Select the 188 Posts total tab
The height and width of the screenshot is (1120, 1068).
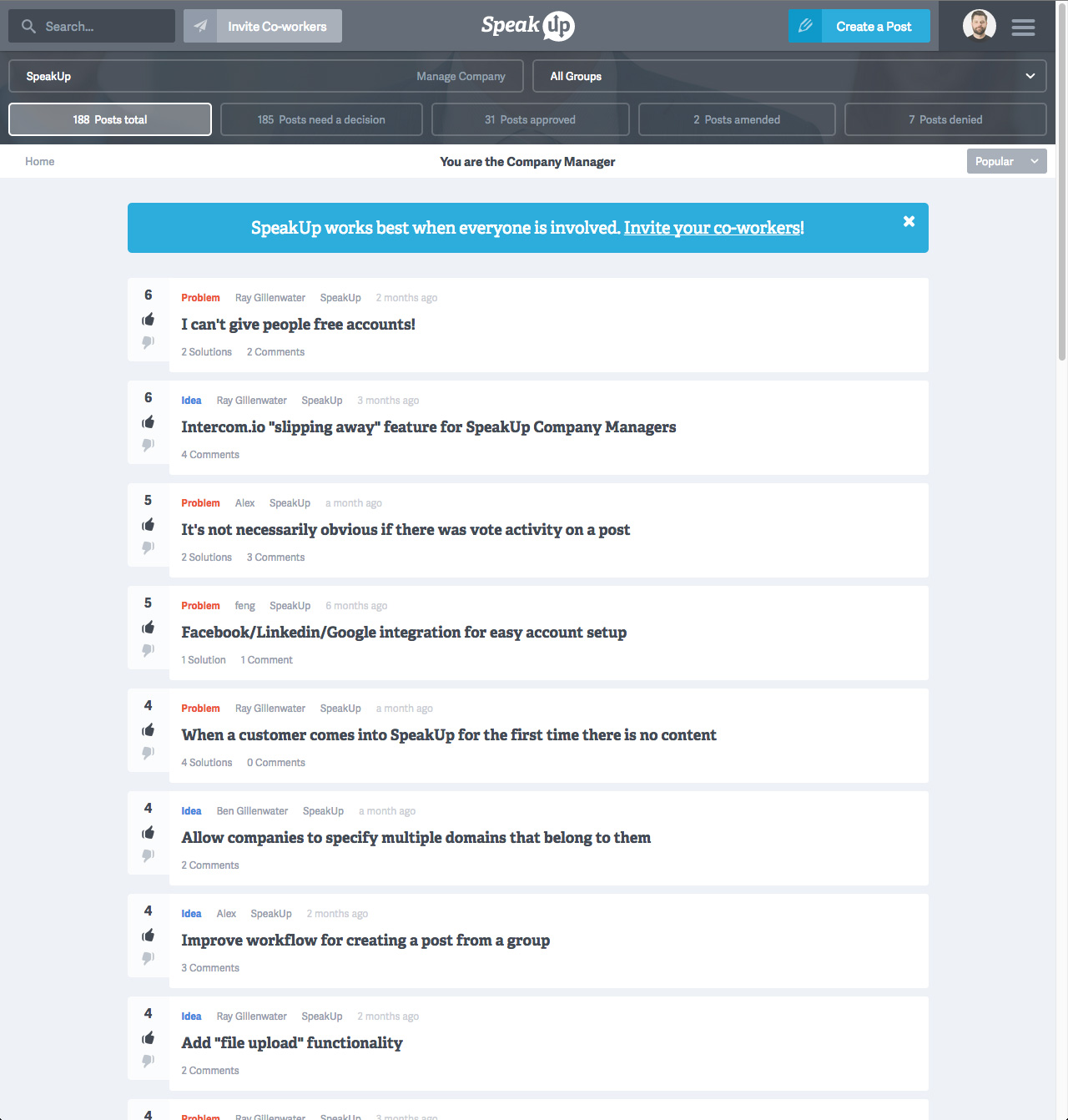pos(110,119)
